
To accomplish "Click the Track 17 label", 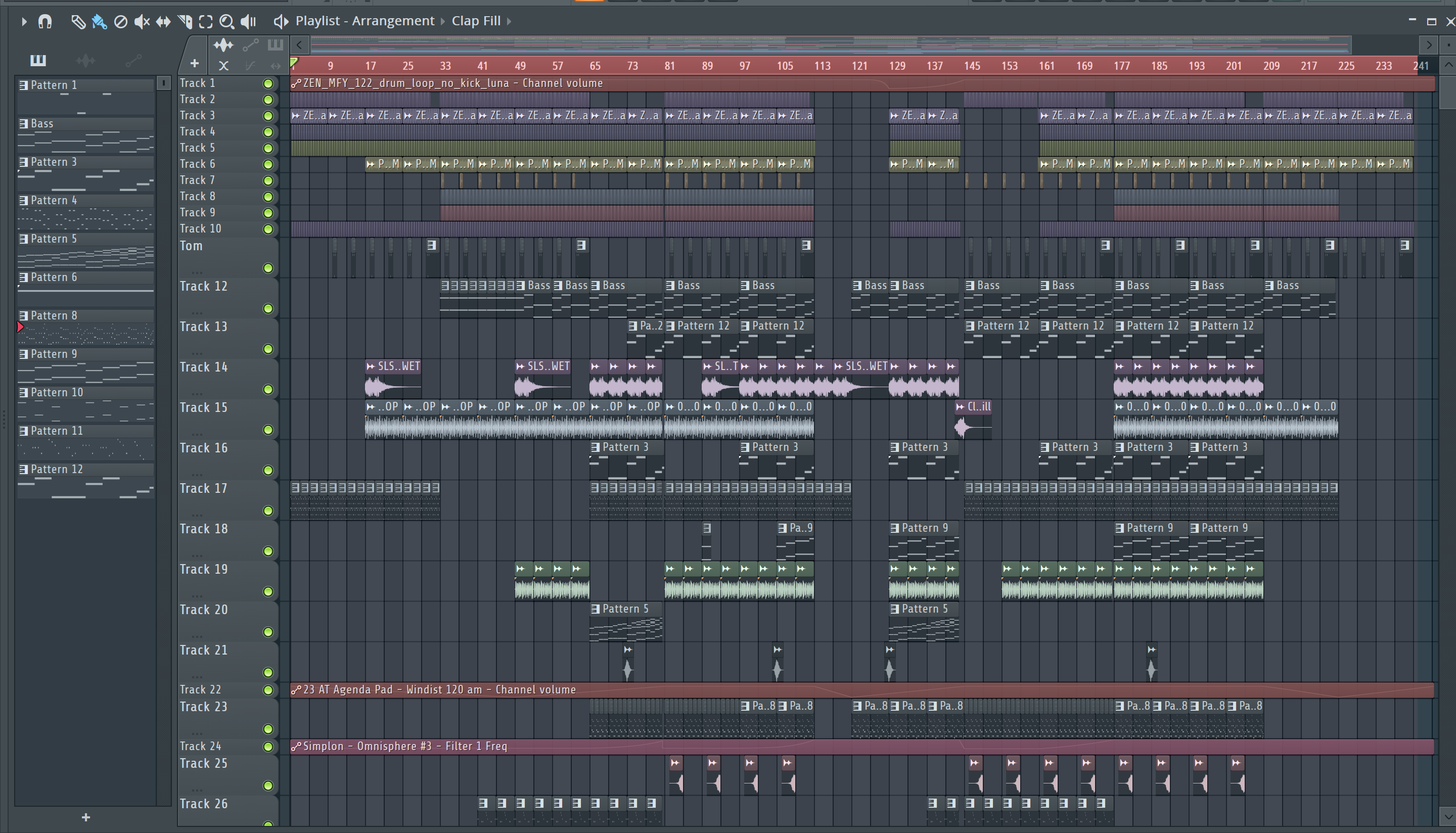I will pos(204,489).
